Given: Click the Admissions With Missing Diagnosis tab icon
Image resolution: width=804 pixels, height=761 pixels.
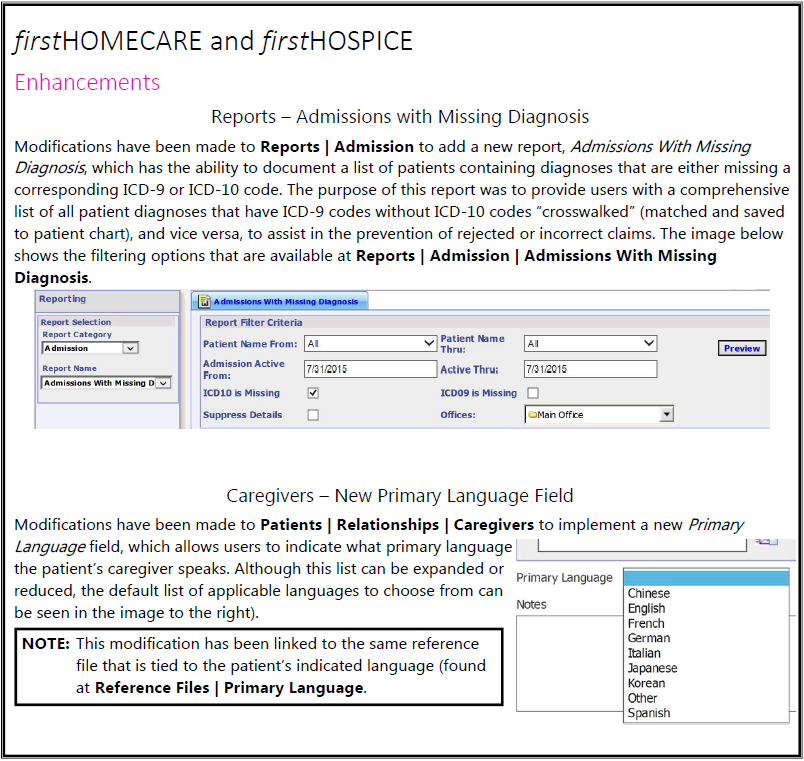Looking at the screenshot, I should (x=204, y=301).
